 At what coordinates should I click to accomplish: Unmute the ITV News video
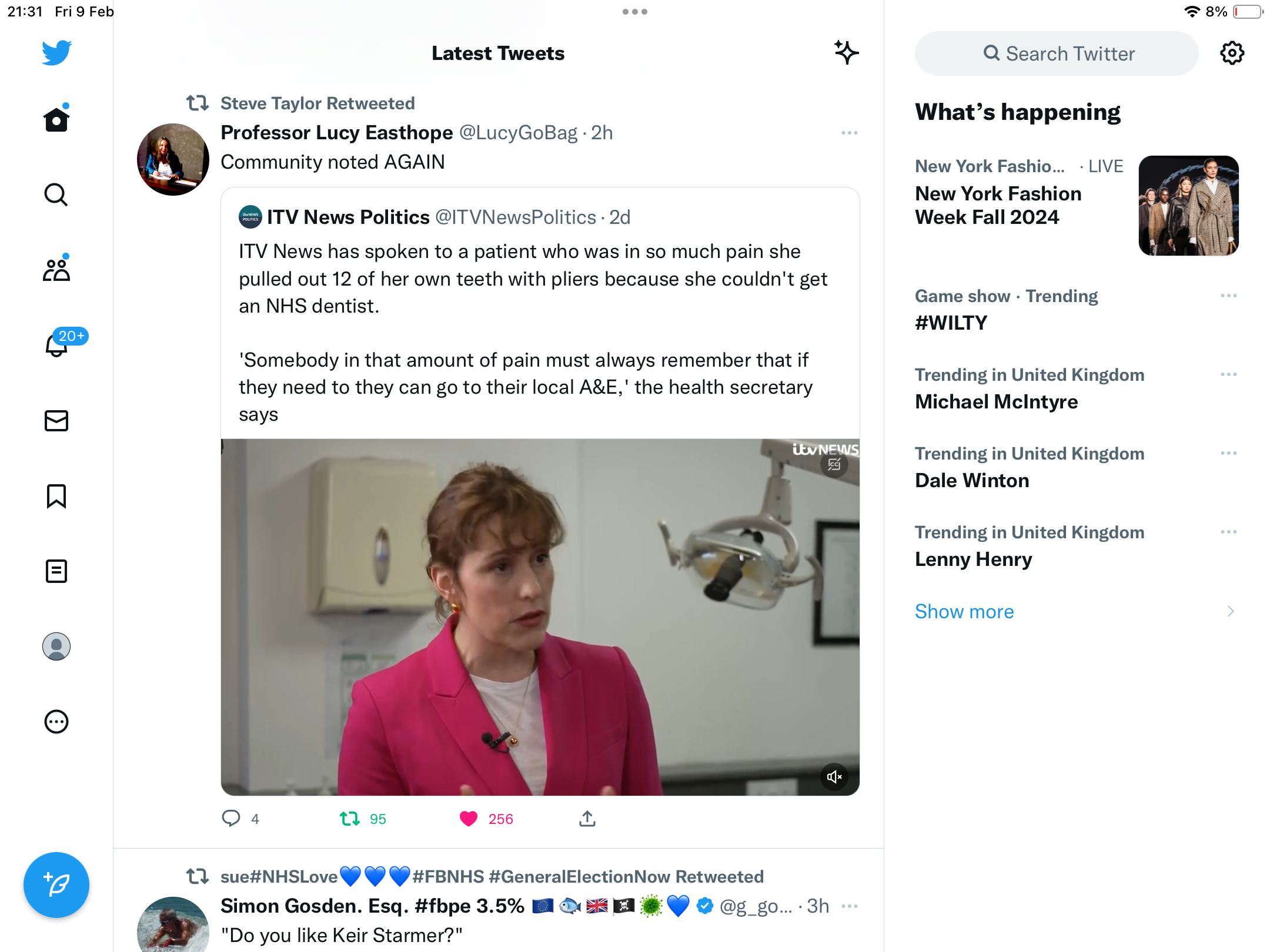pos(834,777)
